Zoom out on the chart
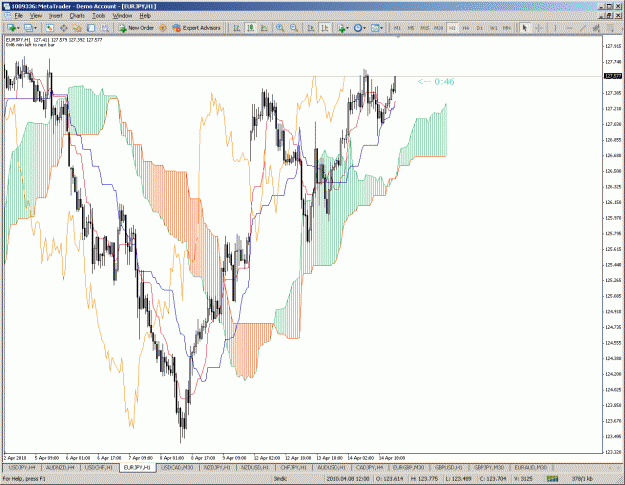The height and width of the screenshot is (485, 625). click(x=294, y=28)
